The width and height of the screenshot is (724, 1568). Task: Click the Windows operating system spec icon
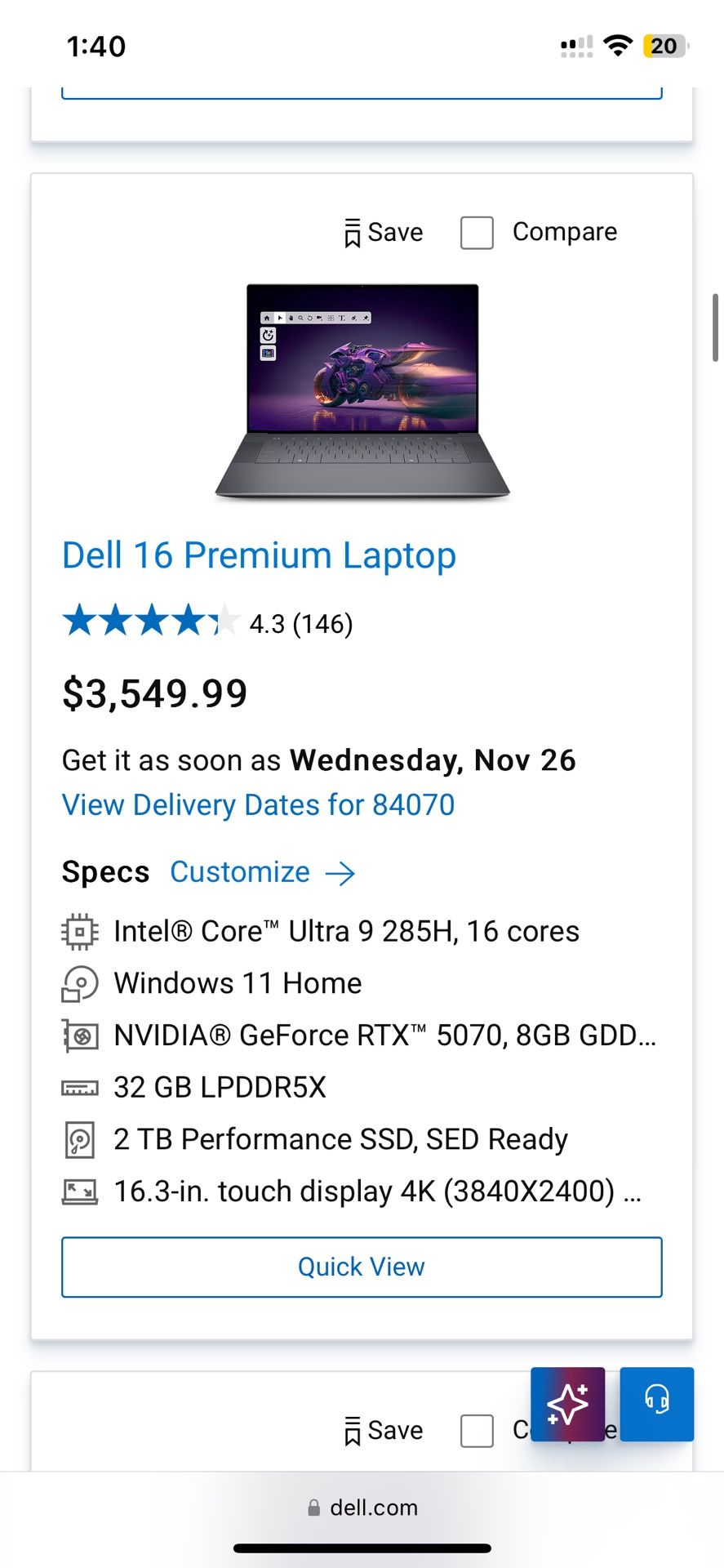pos(80,983)
